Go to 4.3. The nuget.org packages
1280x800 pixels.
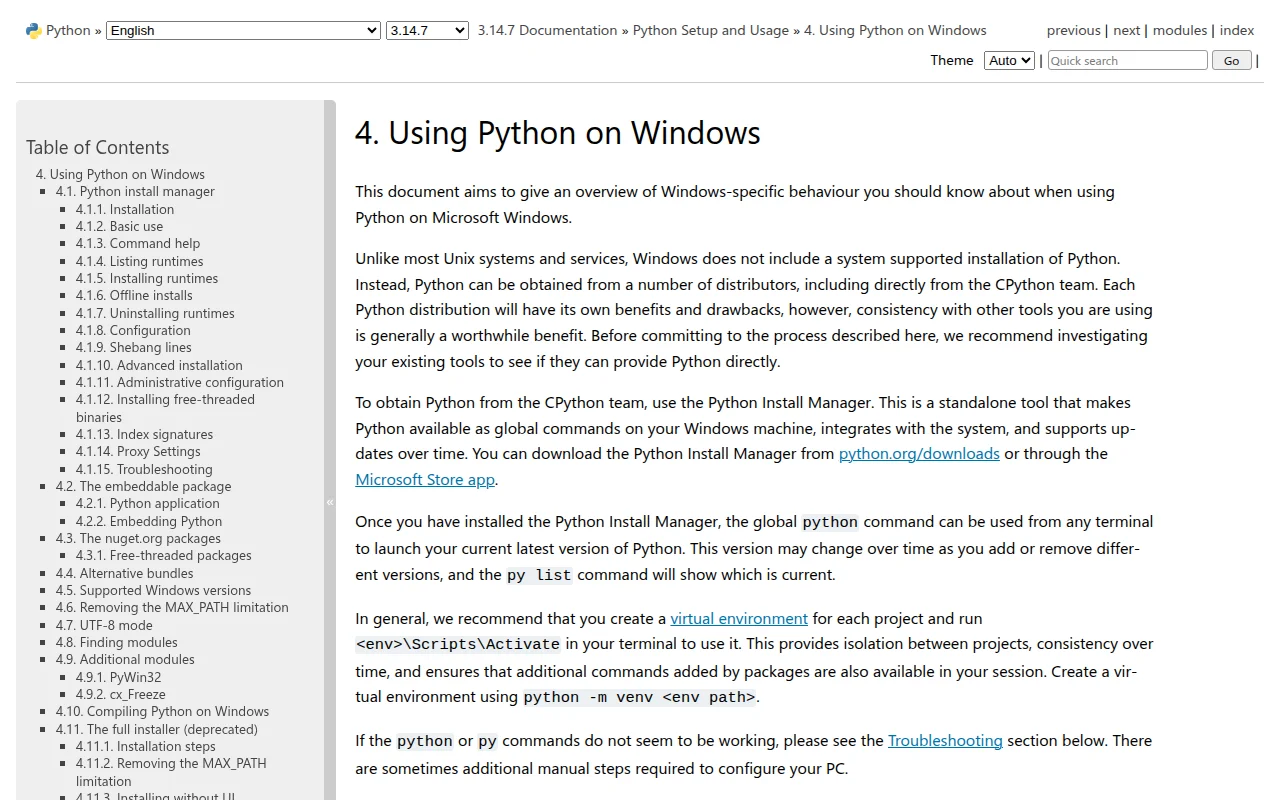click(x=138, y=538)
